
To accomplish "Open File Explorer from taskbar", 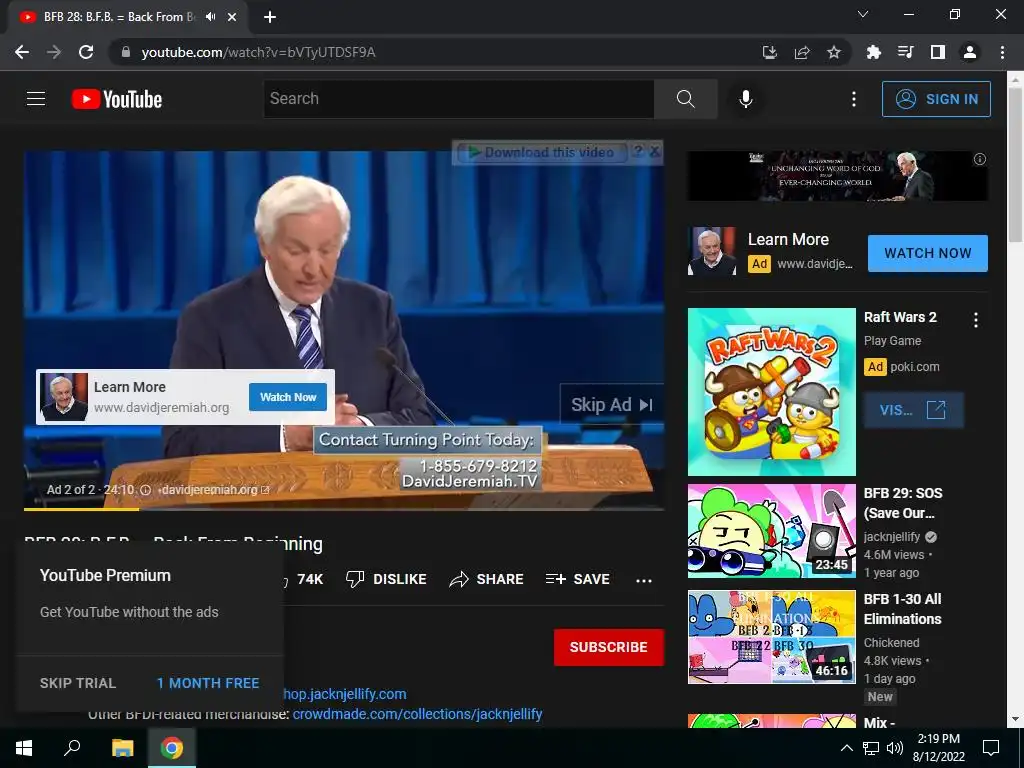I will (122, 748).
